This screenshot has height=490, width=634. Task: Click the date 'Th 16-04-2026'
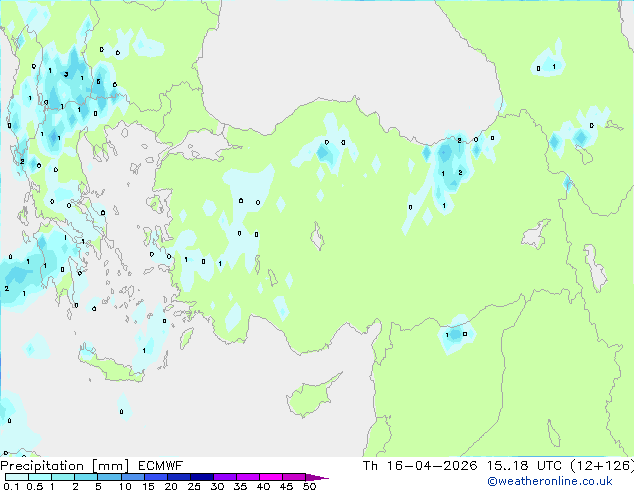pyautogui.click(x=420, y=466)
